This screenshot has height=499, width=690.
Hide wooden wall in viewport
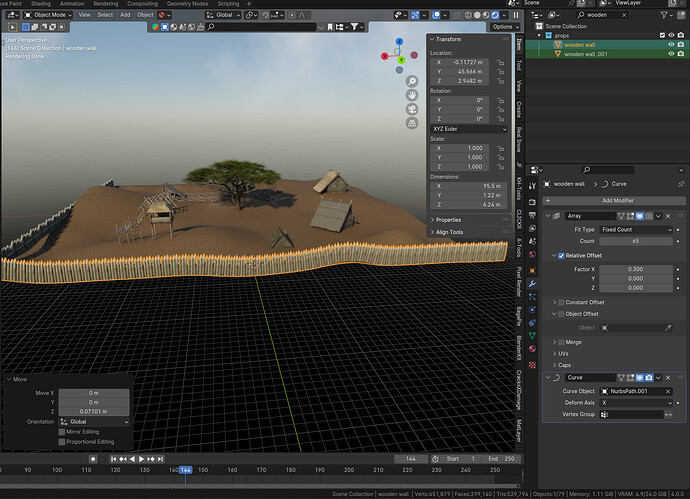671,44
